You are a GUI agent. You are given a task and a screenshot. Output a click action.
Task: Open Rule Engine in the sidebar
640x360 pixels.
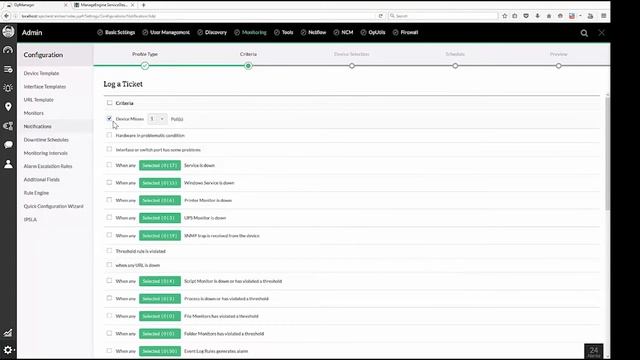[x=36, y=193]
